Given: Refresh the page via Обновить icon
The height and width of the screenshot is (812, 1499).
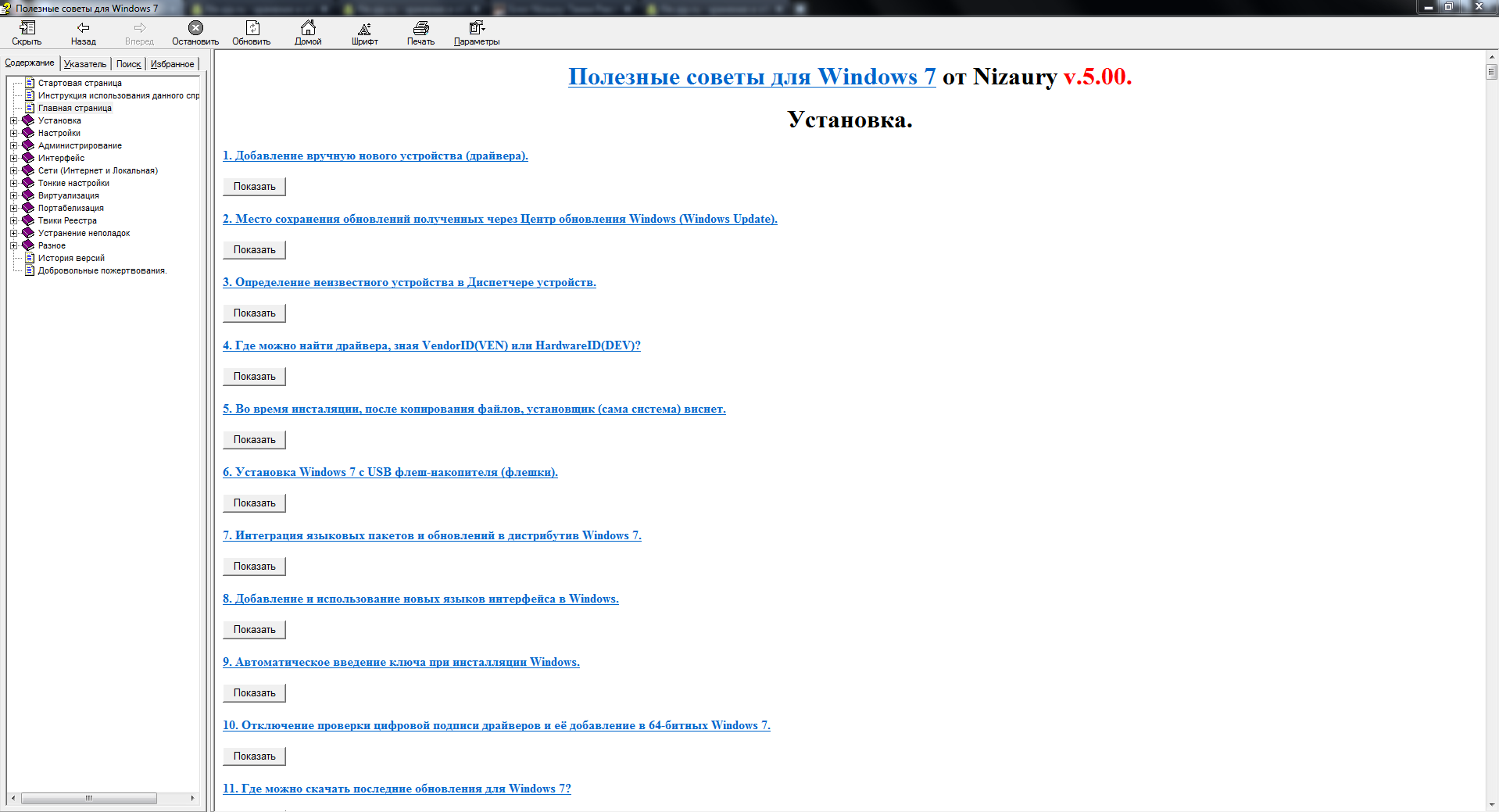Looking at the screenshot, I should pyautogui.click(x=252, y=28).
